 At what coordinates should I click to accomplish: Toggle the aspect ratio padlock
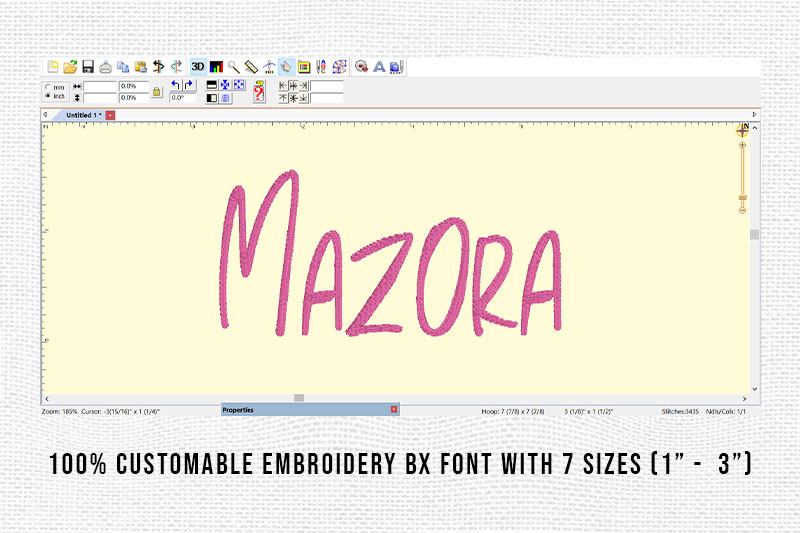click(157, 92)
